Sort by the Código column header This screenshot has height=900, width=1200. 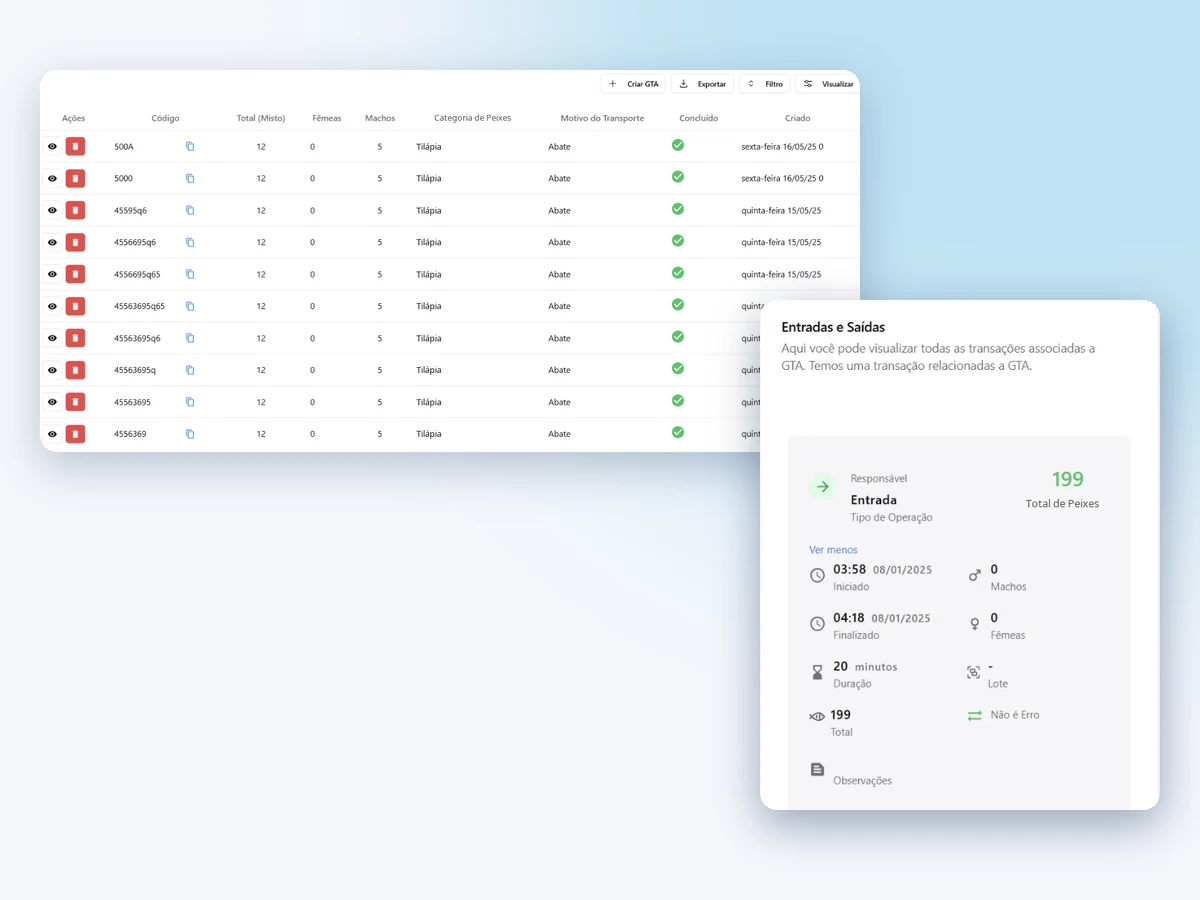coord(166,118)
